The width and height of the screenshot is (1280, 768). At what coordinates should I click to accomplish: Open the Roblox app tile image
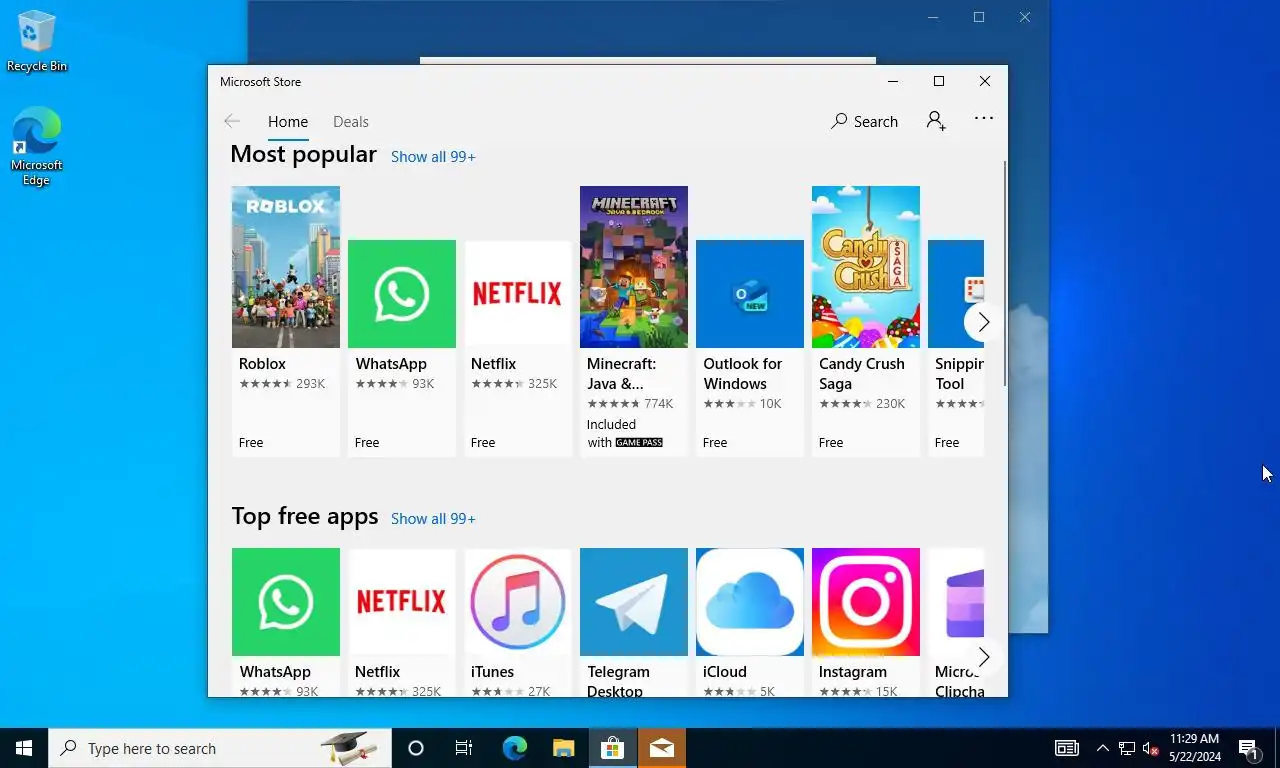286,267
